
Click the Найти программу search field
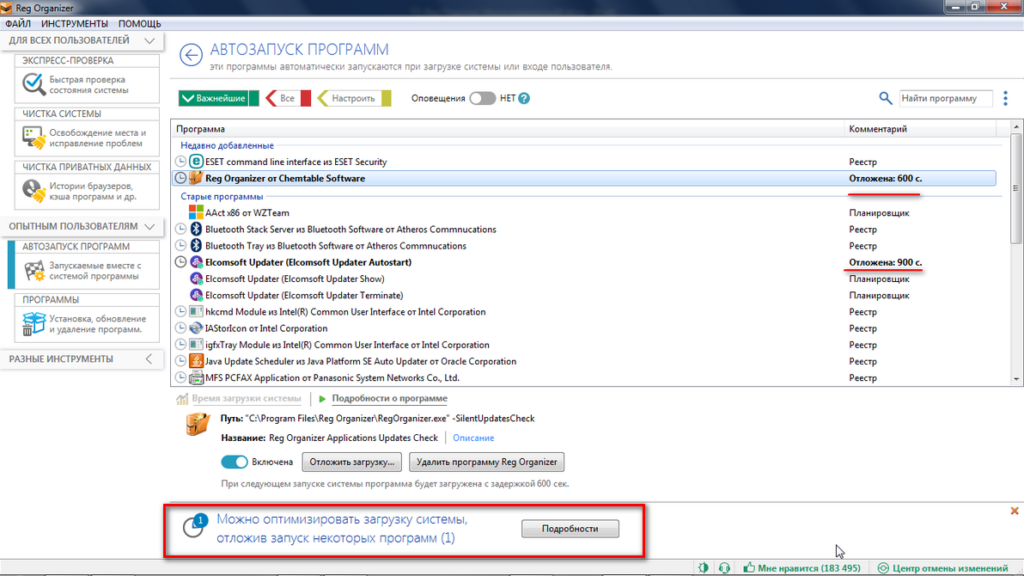[944, 98]
